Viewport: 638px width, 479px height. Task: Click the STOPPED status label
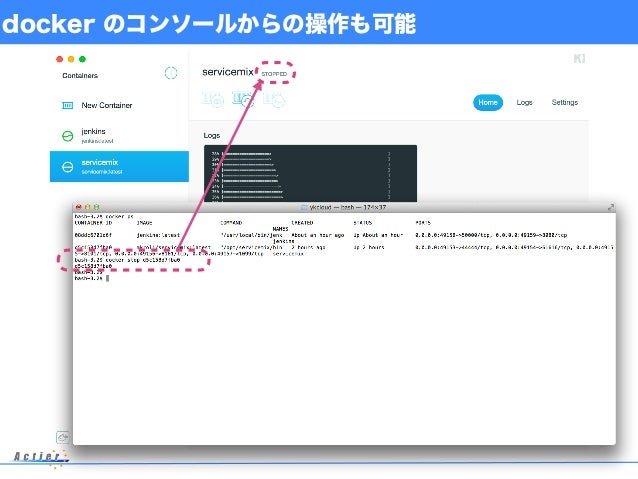(274, 74)
